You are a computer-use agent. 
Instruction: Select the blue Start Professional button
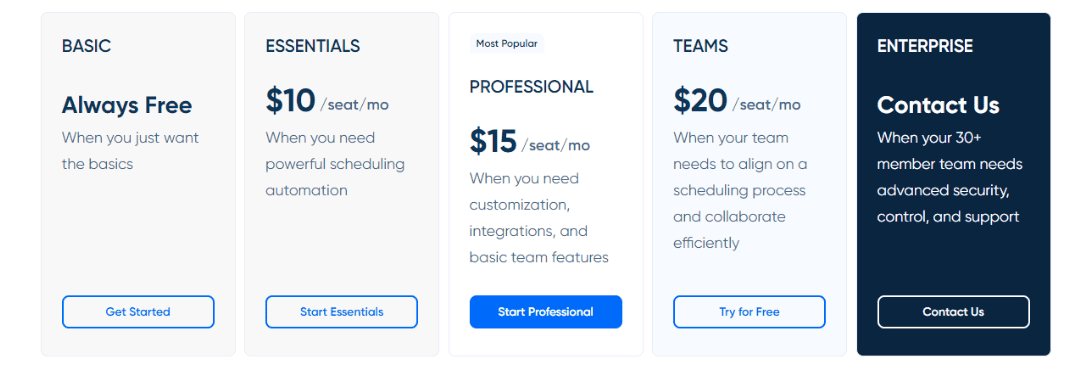pyautogui.click(x=546, y=312)
